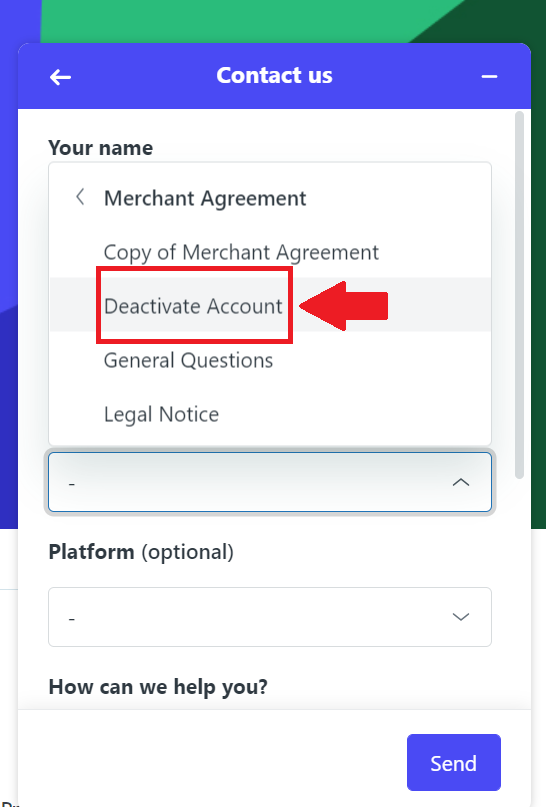The image size is (546, 807).
Task: Collapse the open list with the up chevron
Action: (461, 482)
